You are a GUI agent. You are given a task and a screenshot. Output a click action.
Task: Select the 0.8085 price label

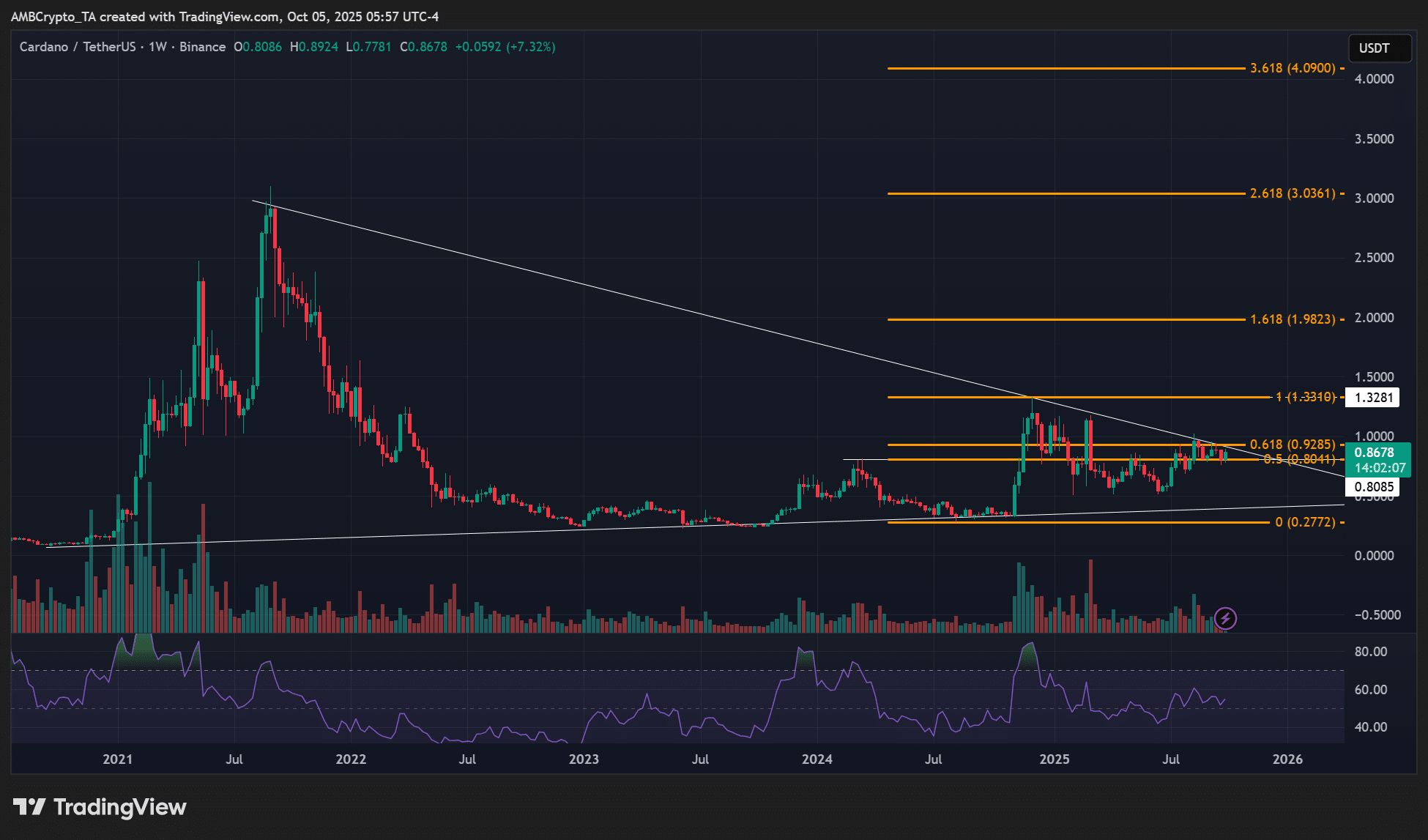coord(1374,487)
